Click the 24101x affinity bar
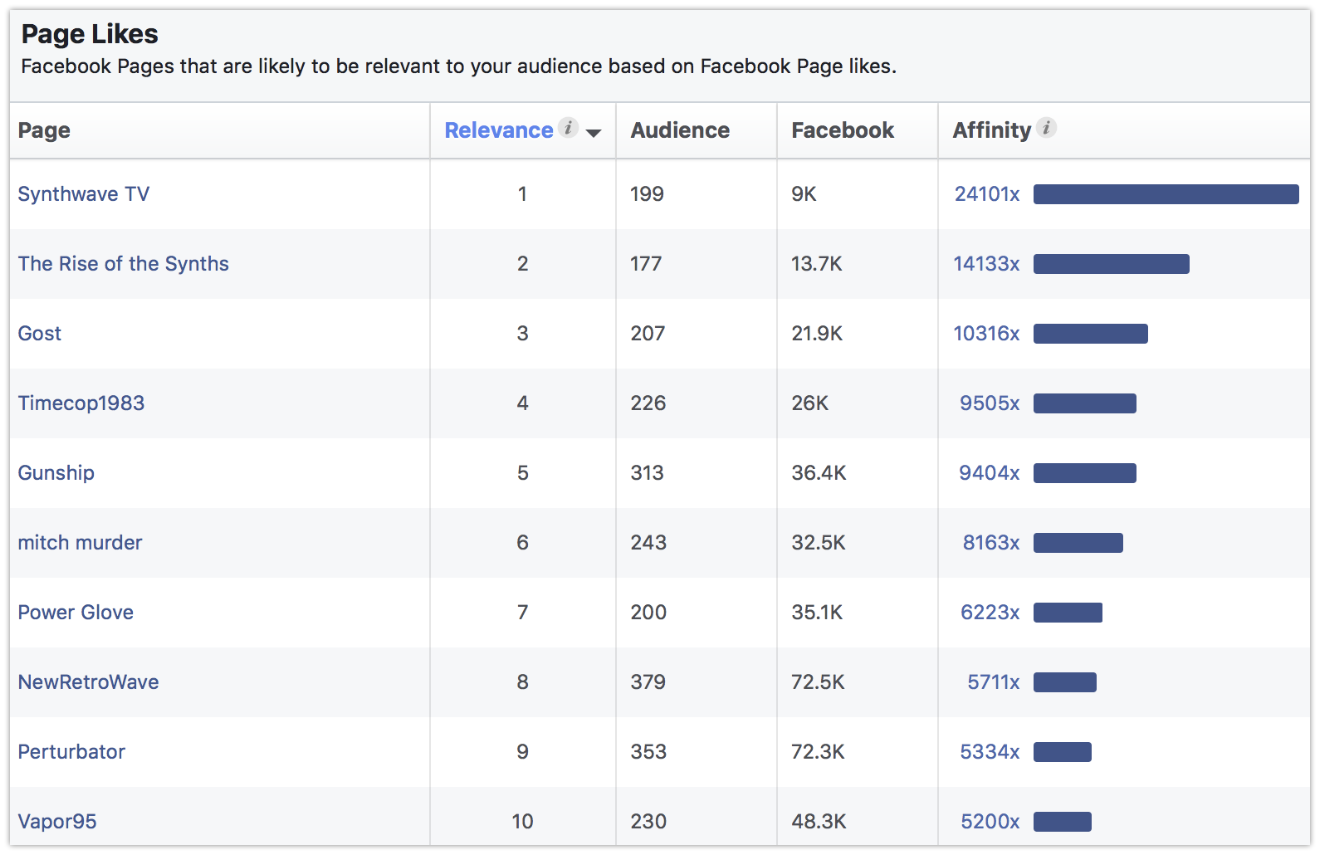This screenshot has width=1320, height=855. (x=1165, y=194)
